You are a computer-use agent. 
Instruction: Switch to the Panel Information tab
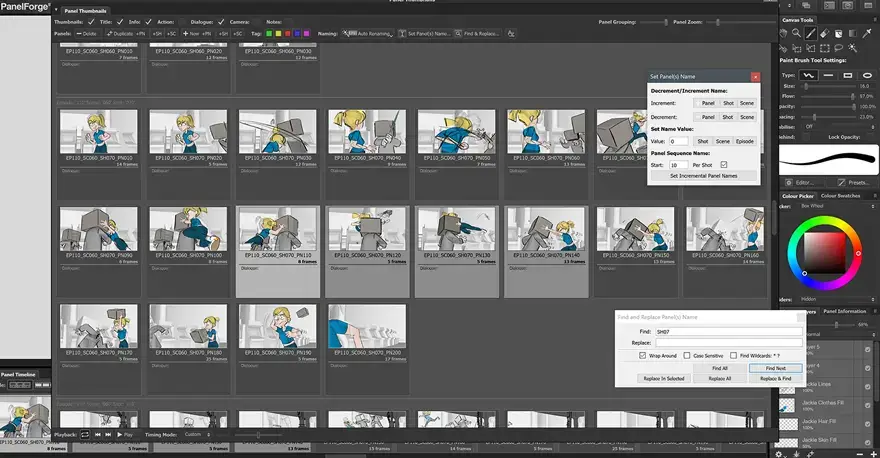845,311
